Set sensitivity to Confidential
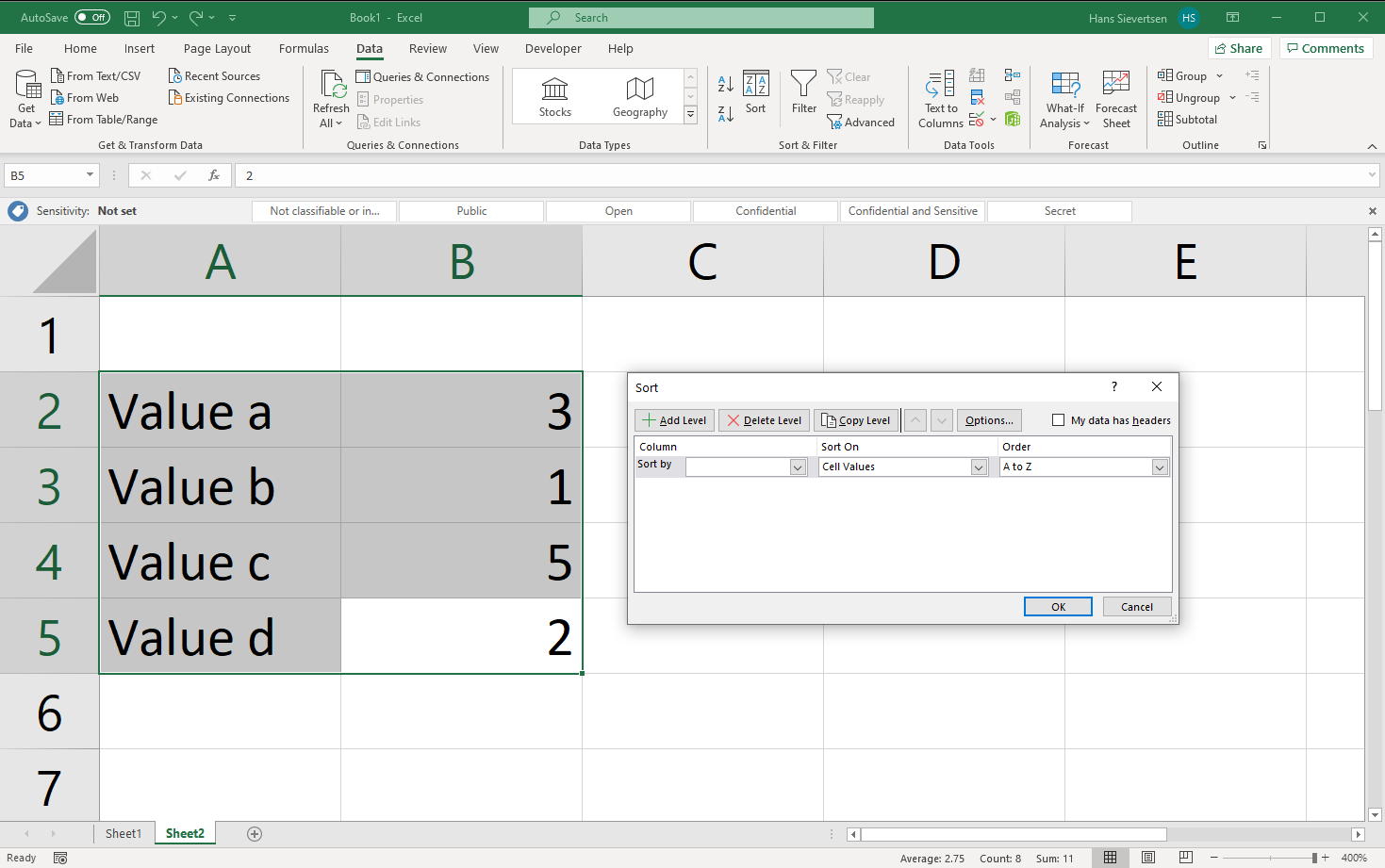The width and height of the screenshot is (1385, 868). pyautogui.click(x=766, y=211)
